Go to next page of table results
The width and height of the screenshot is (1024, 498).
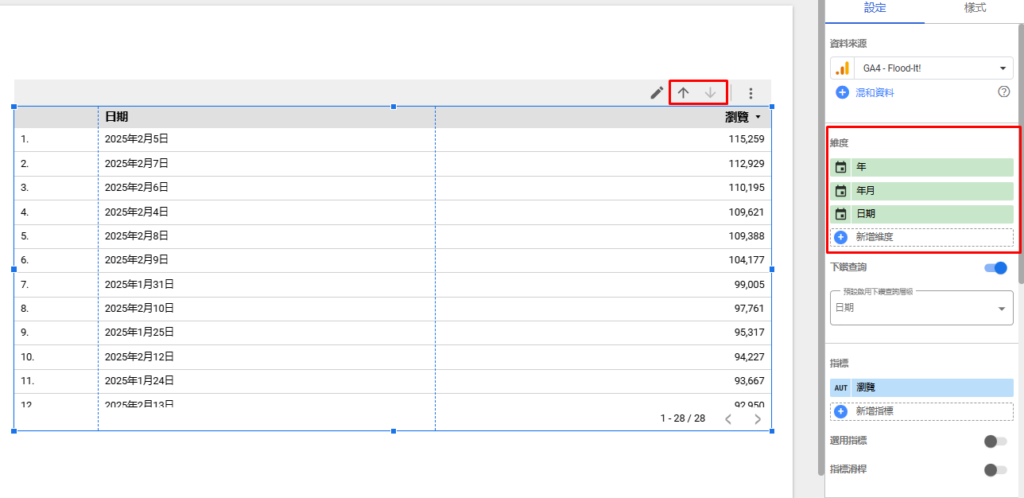(757, 419)
